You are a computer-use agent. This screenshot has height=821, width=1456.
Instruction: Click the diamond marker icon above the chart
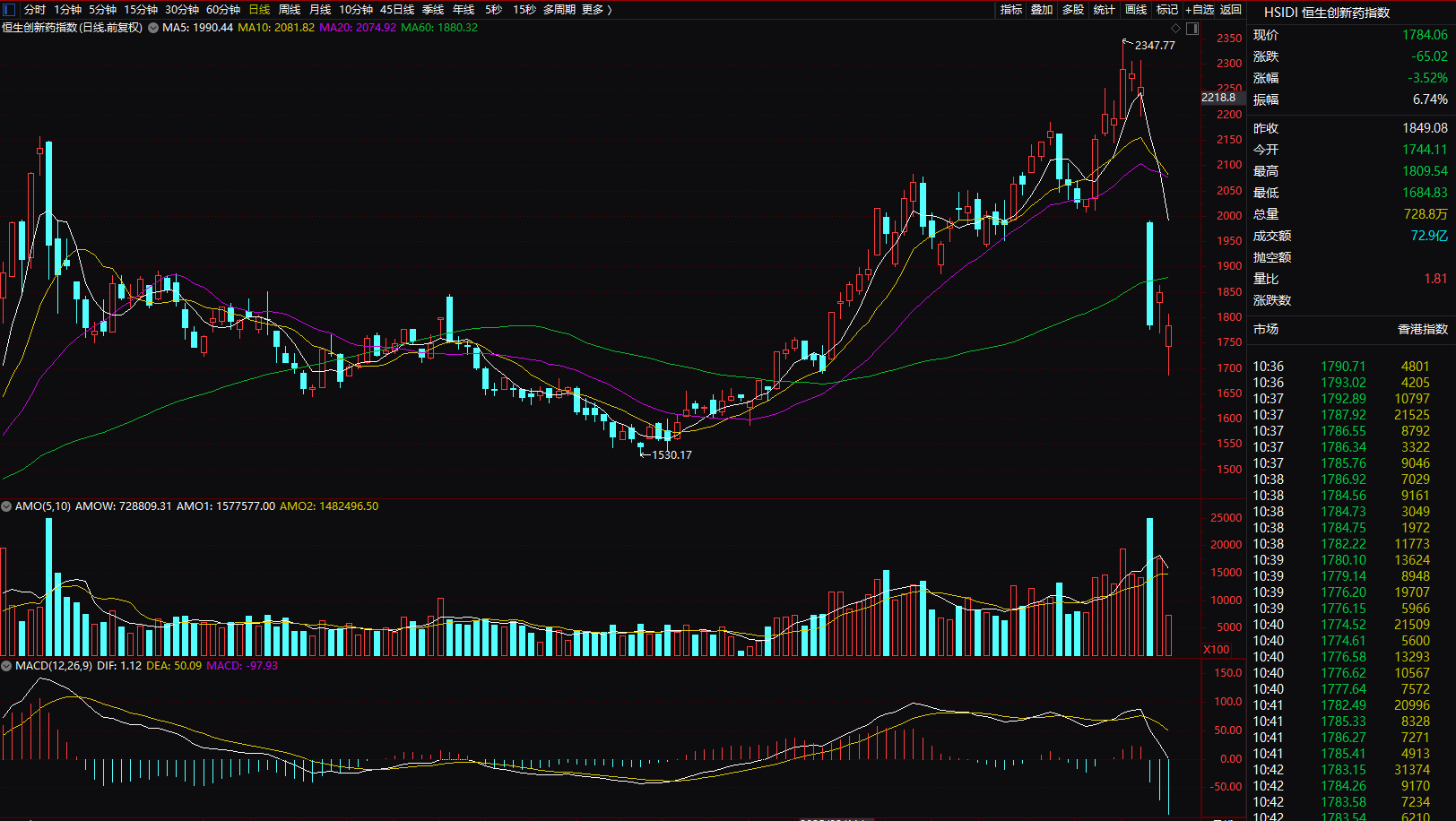(1176, 29)
